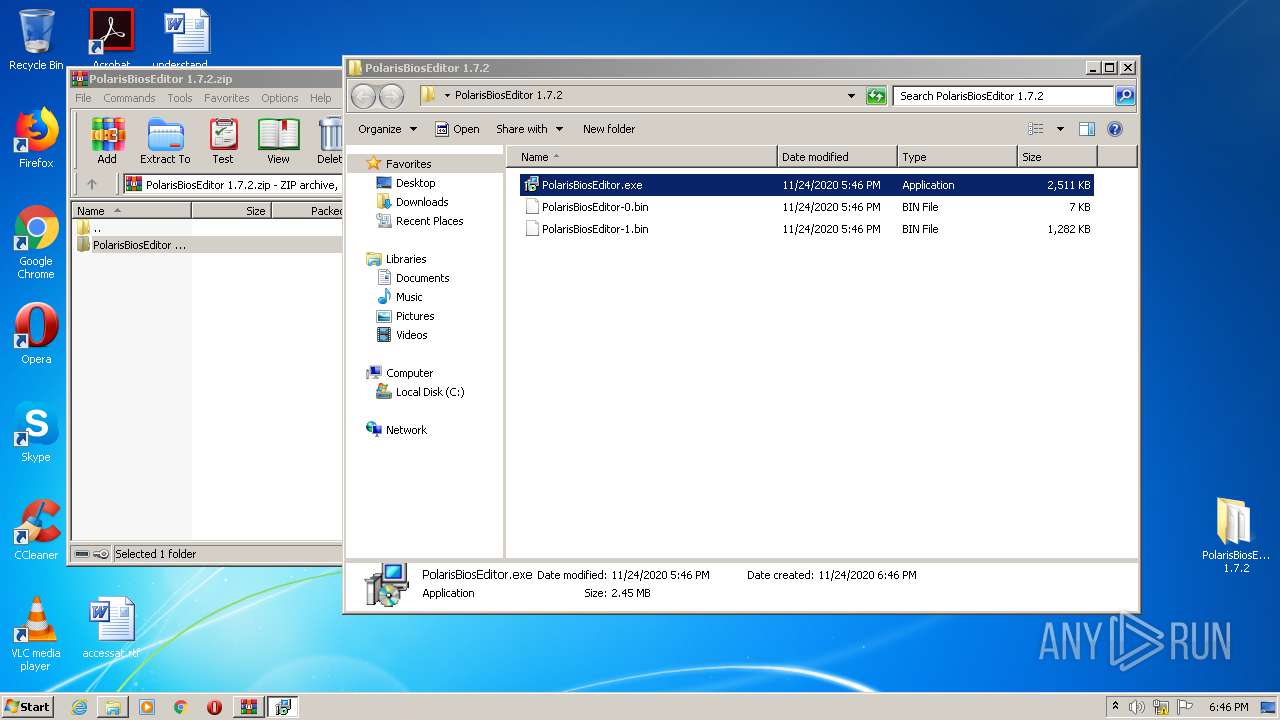Click the Extract To icon in WinRAR
This screenshot has height=720, width=1280.
(x=165, y=141)
